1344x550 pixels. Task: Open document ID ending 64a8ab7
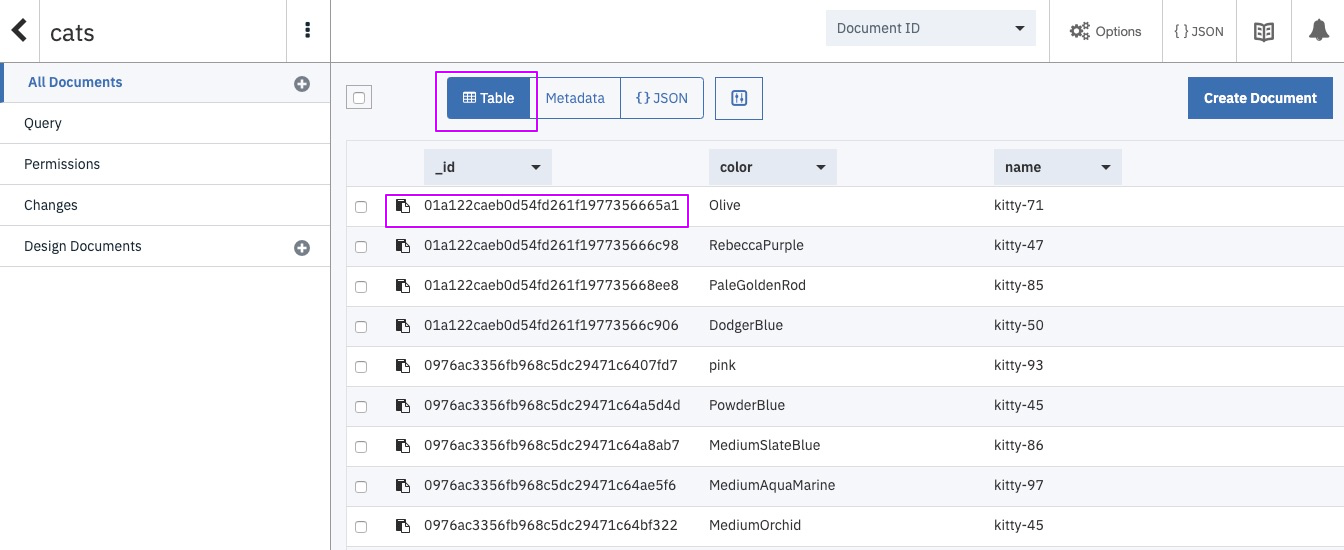(x=552, y=445)
